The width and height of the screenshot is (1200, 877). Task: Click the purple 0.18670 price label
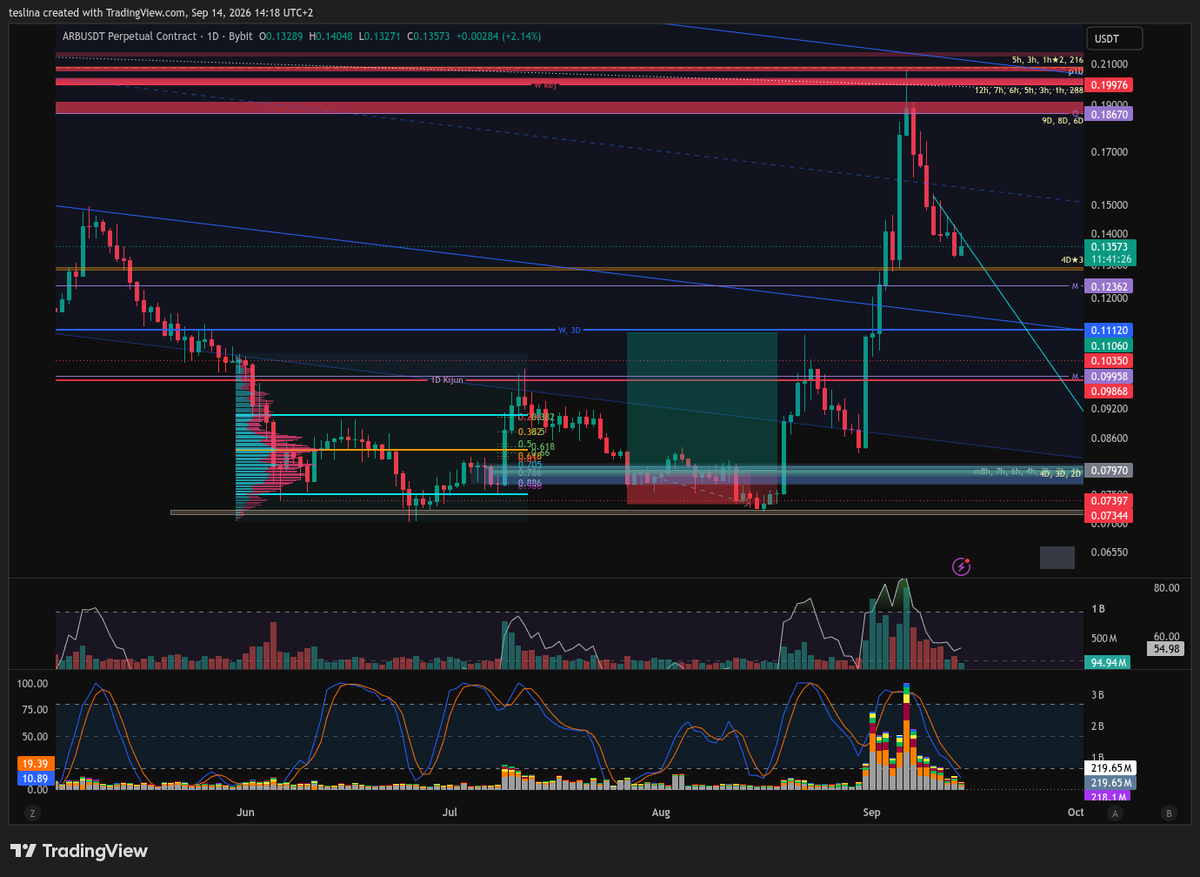coord(1110,115)
